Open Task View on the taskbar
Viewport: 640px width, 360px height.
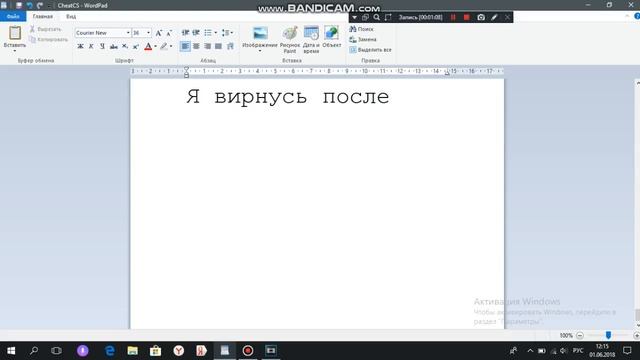(x=56, y=351)
